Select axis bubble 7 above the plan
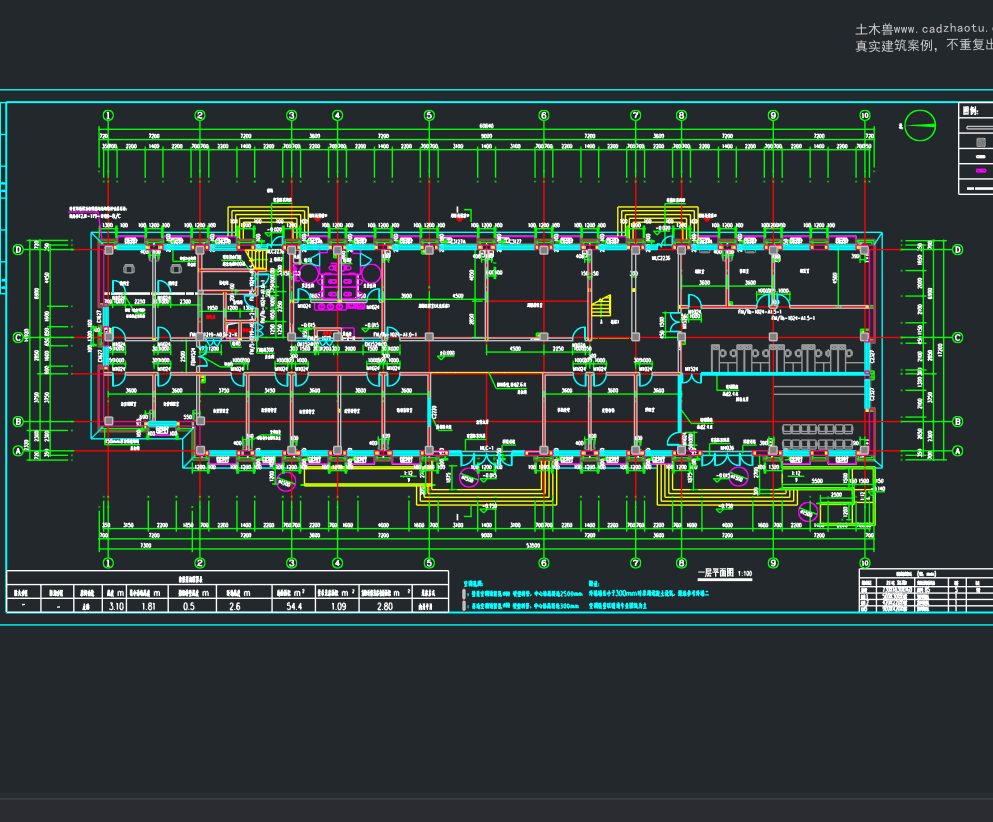The width and height of the screenshot is (993, 822). coord(636,115)
